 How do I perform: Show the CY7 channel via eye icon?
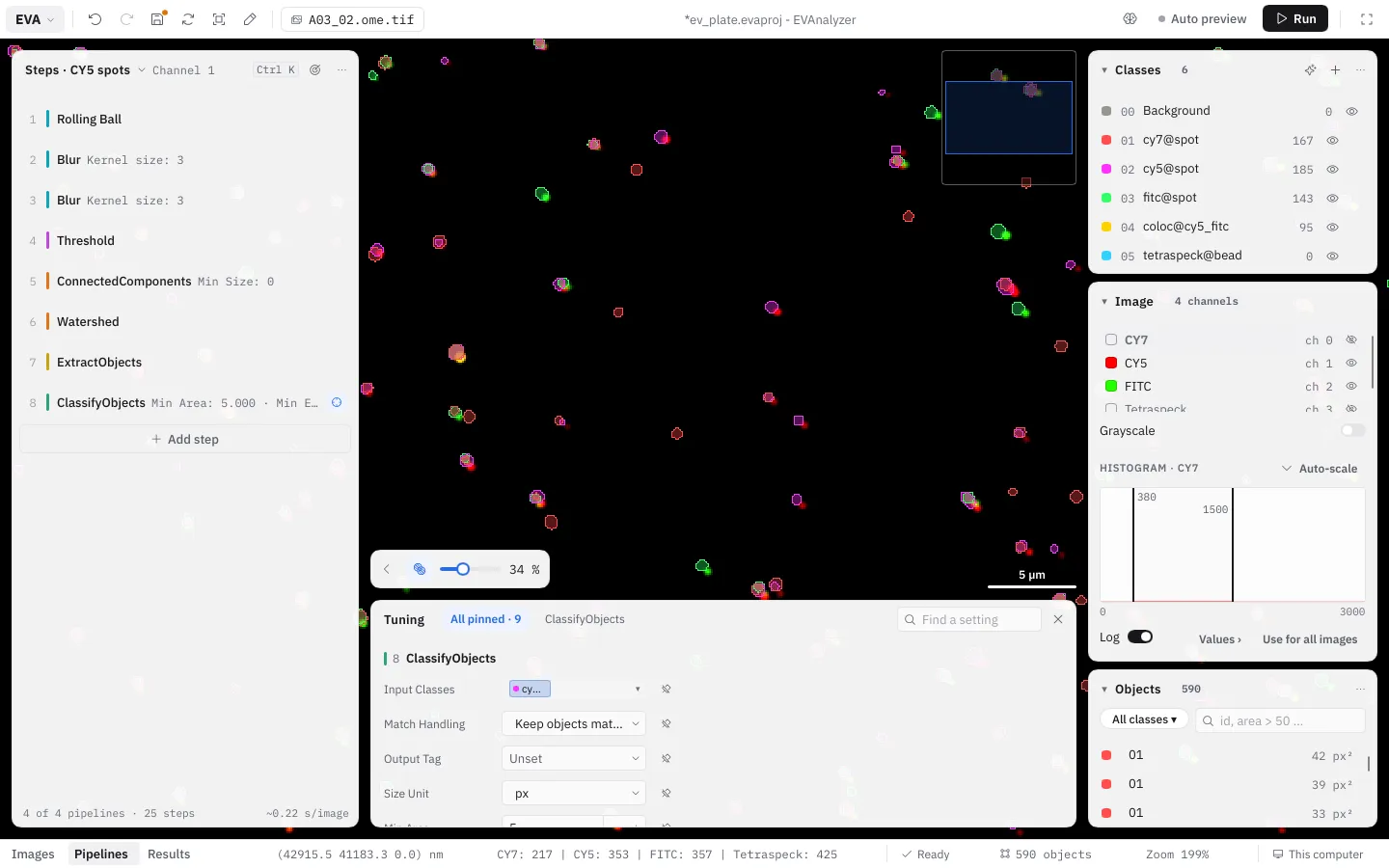(1351, 339)
